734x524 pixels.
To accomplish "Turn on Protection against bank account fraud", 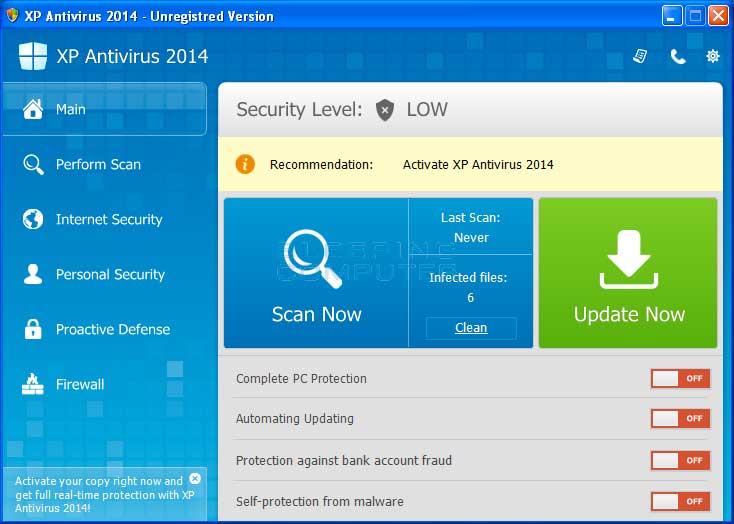I will pos(680,460).
